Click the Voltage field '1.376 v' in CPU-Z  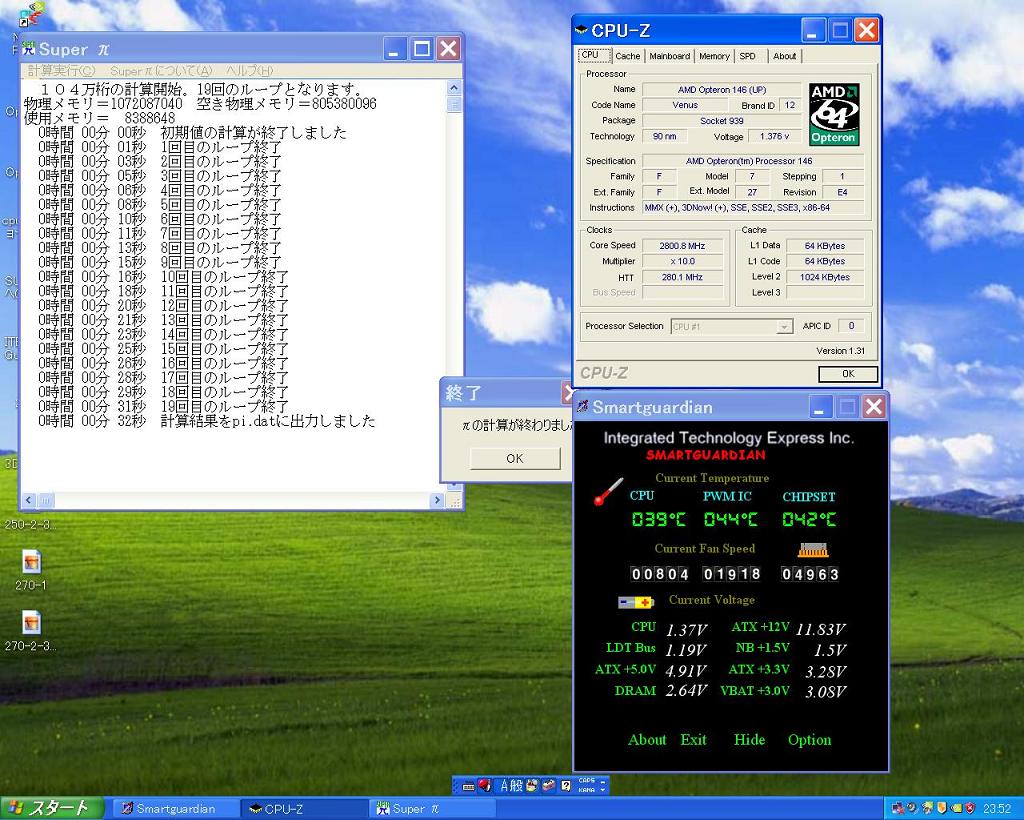775,136
